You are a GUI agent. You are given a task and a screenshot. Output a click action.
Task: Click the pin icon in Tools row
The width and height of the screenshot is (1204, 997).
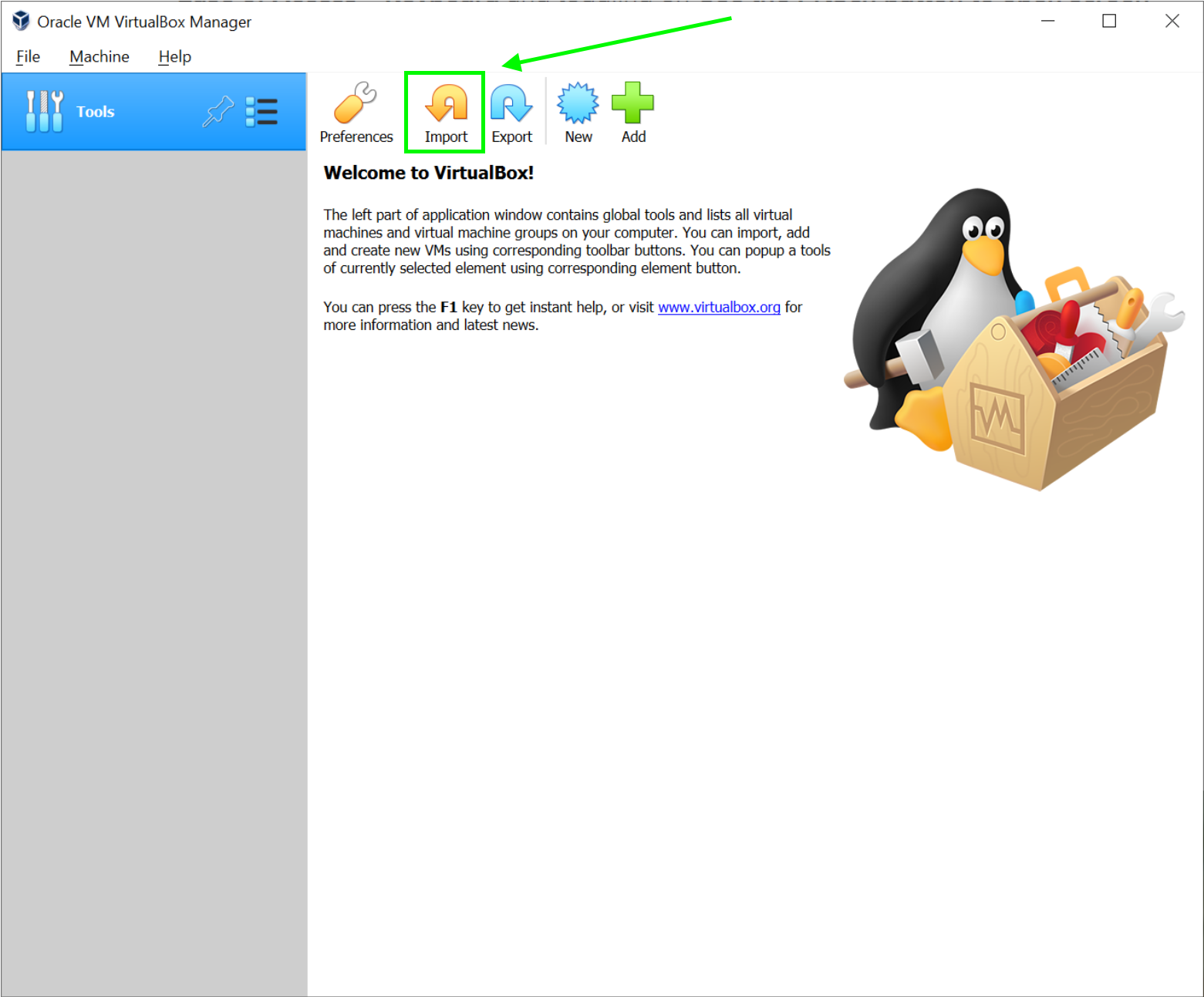pos(218,112)
